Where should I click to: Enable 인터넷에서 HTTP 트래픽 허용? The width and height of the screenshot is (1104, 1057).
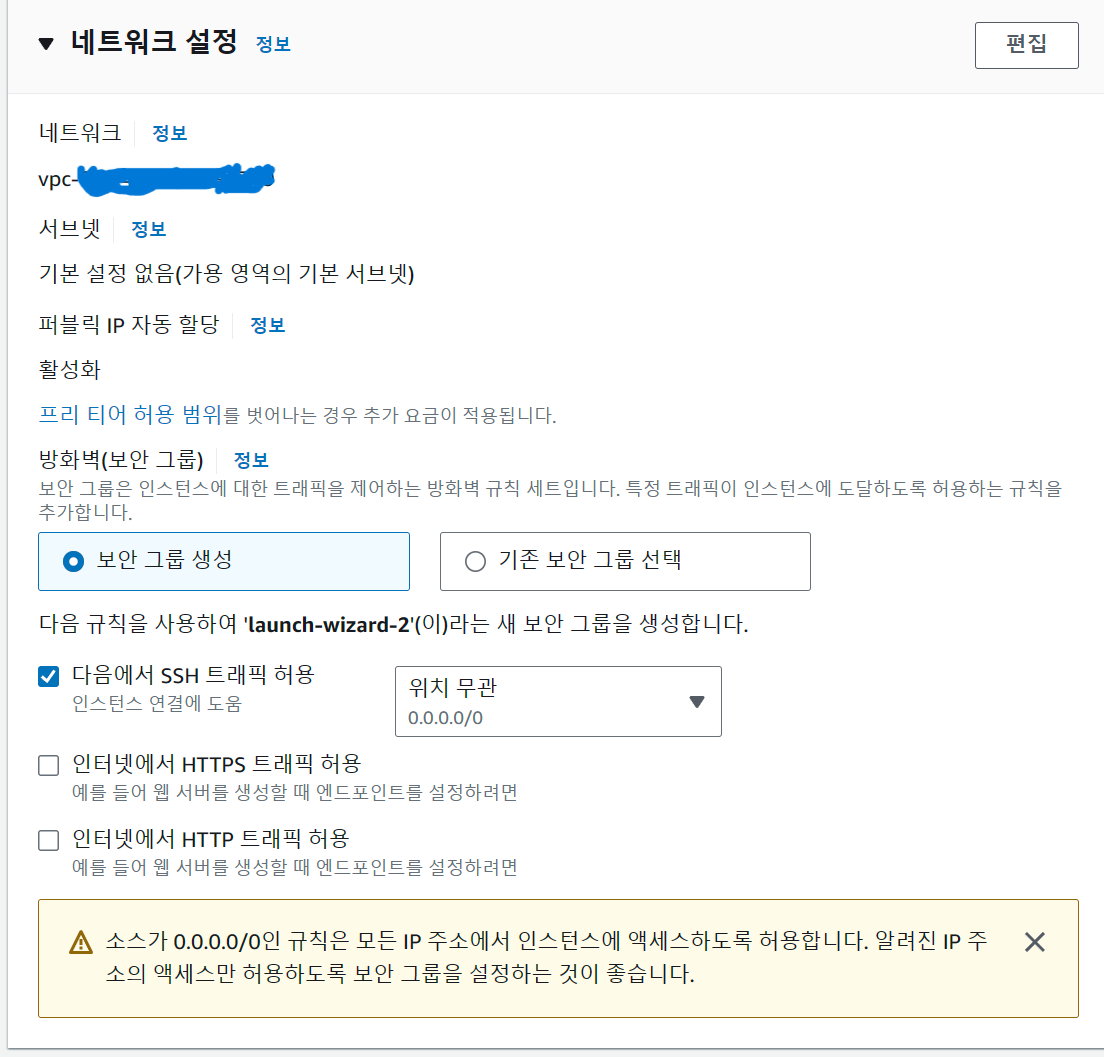tap(47, 840)
